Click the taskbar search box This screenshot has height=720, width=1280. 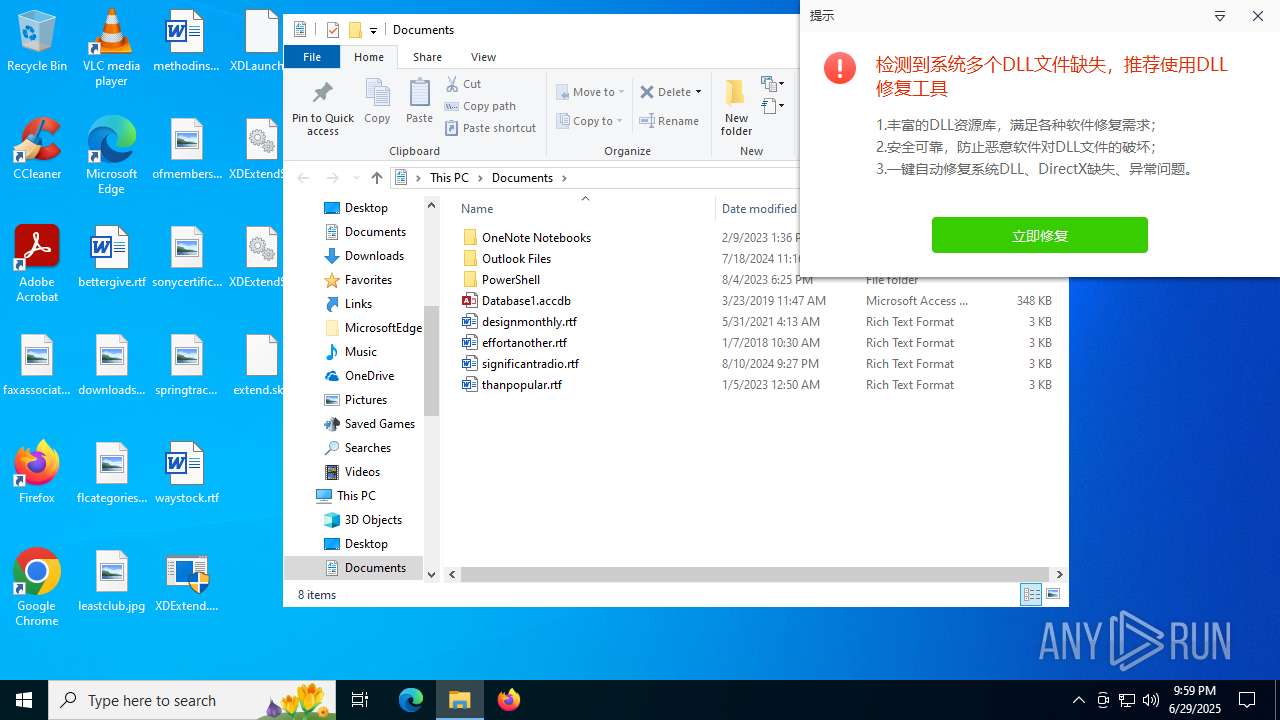(x=194, y=700)
